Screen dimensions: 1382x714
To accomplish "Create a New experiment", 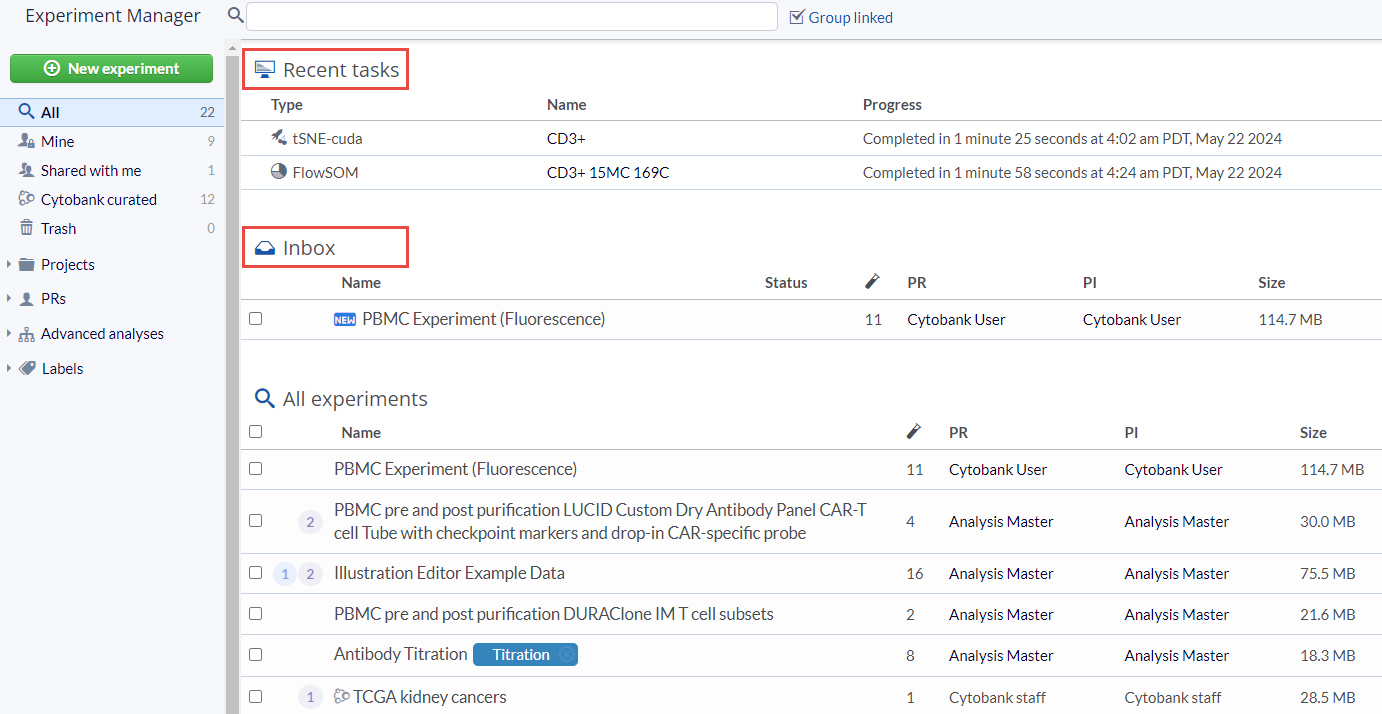I will tap(111, 69).
